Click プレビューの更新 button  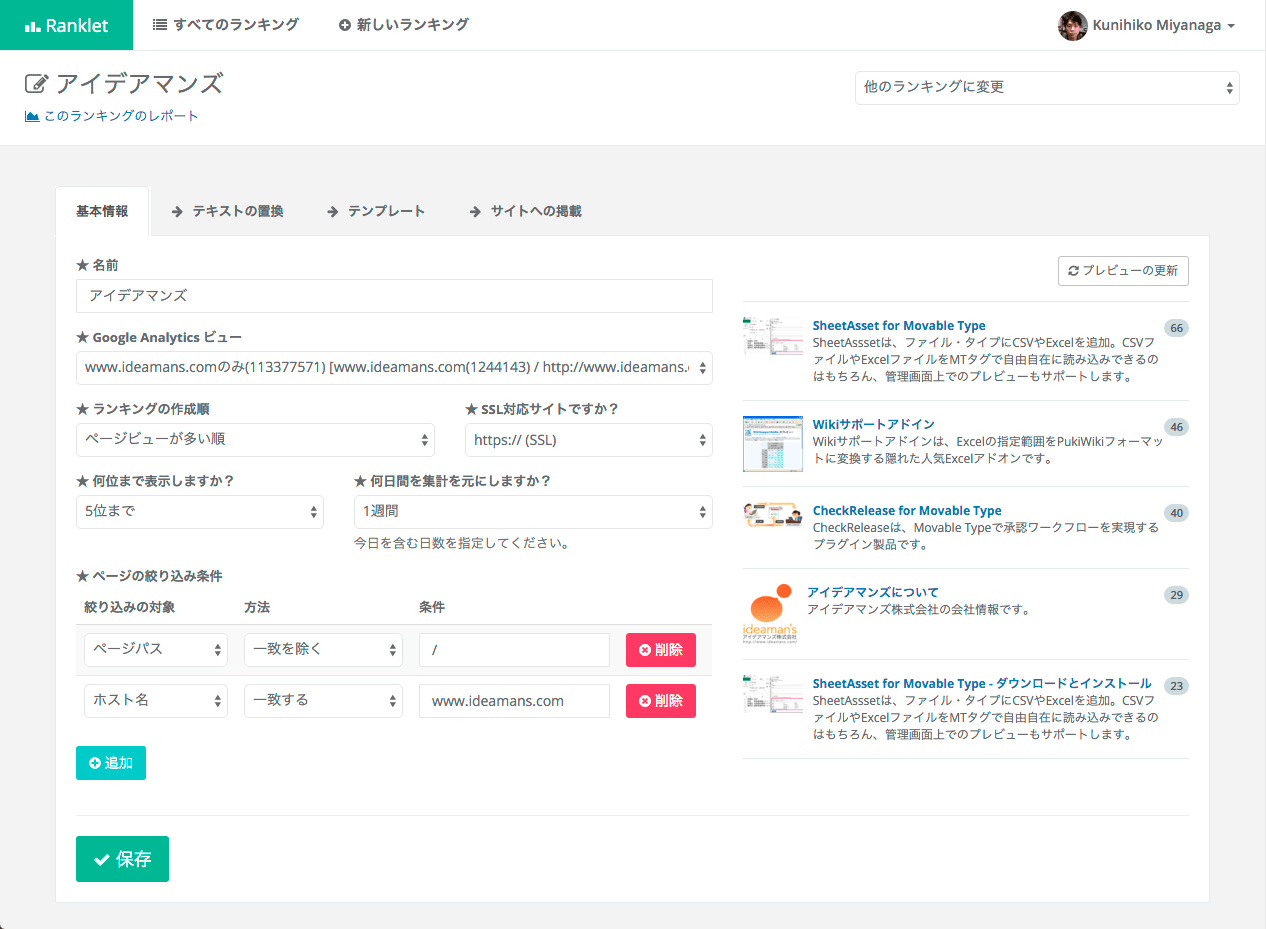(x=1123, y=271)
